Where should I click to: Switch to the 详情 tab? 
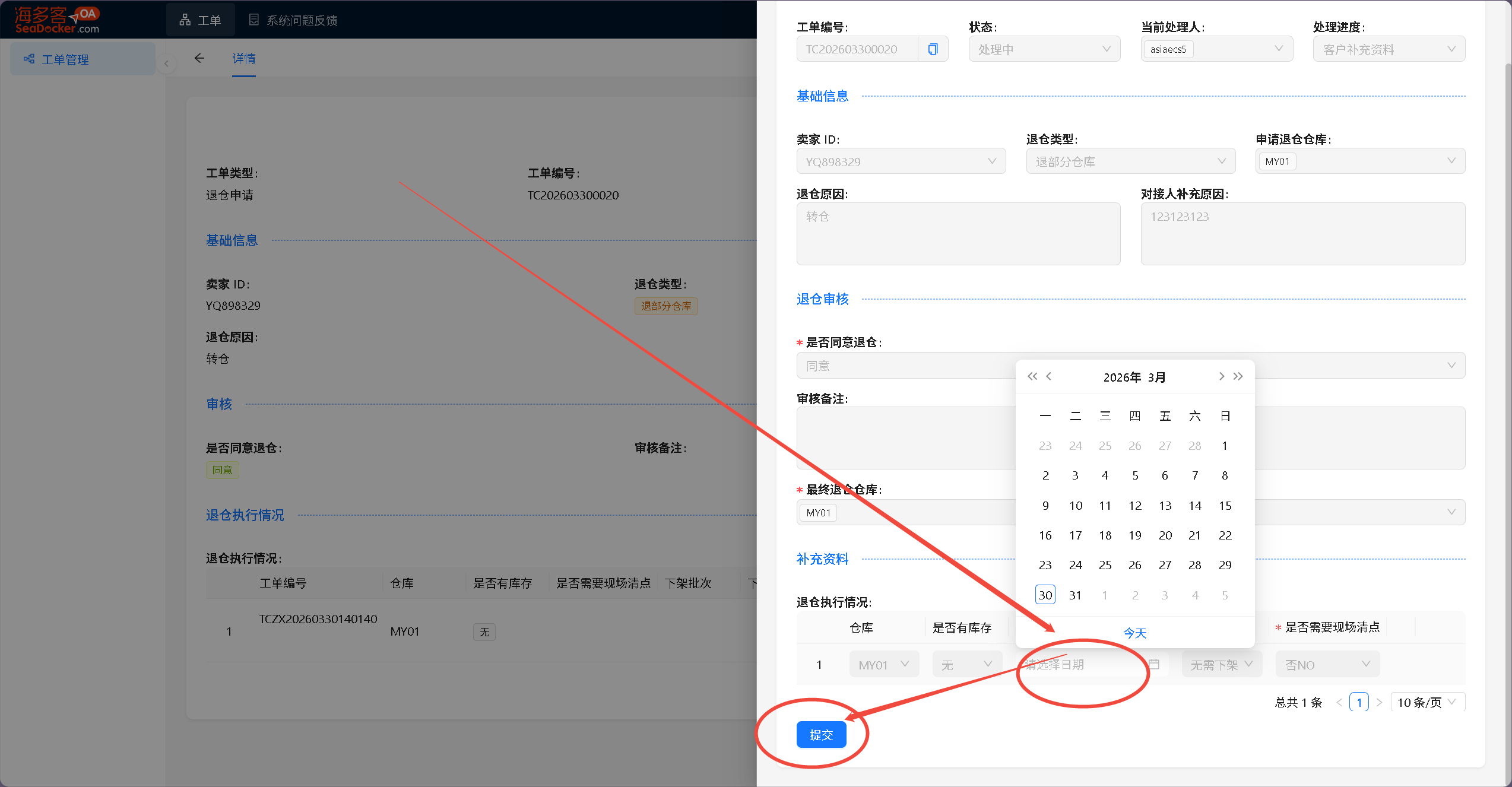pyautogui.click(x=244, y=58)
